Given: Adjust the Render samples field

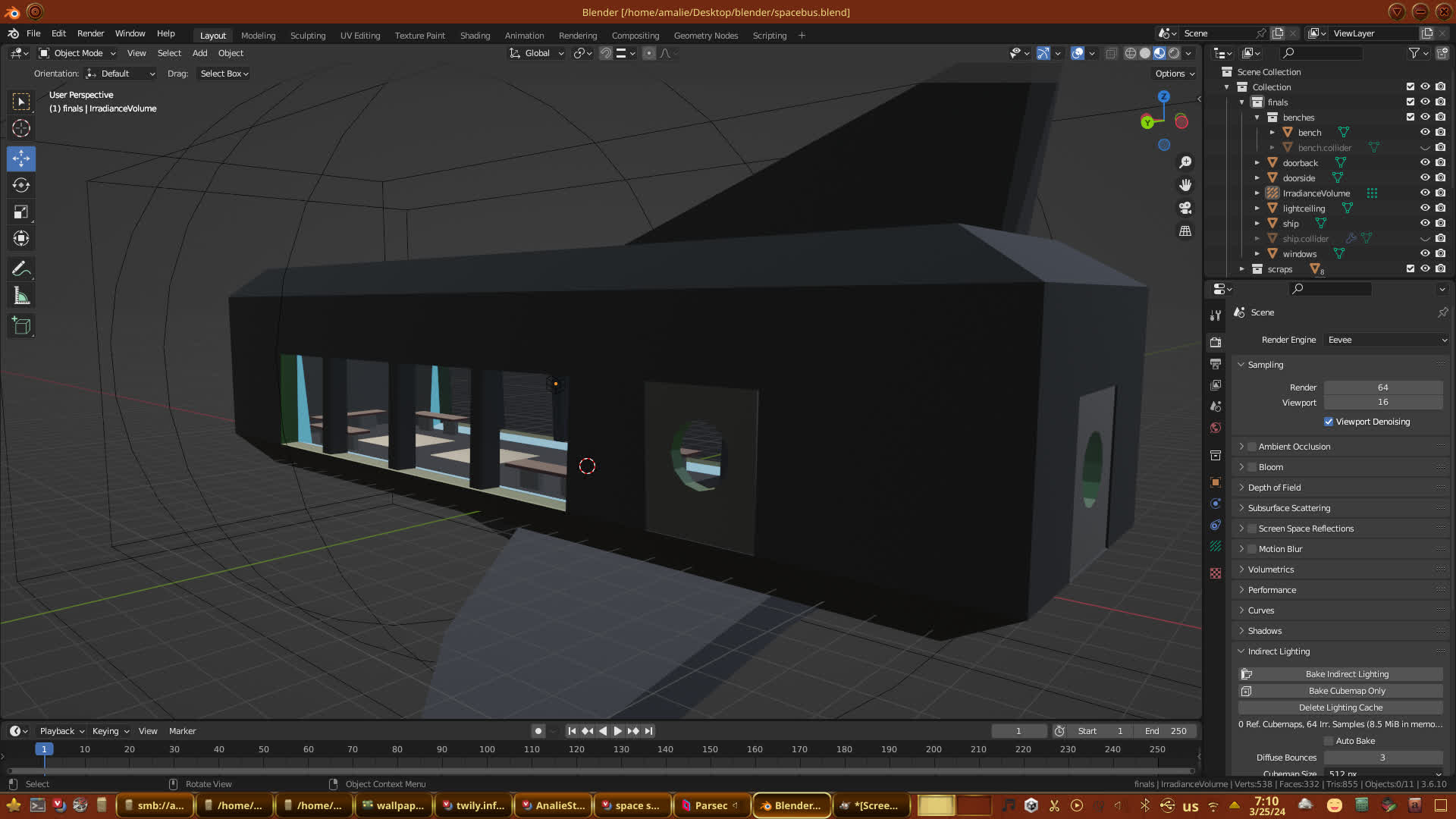Looking at the screenshot, I should [x=1382, y=388].
